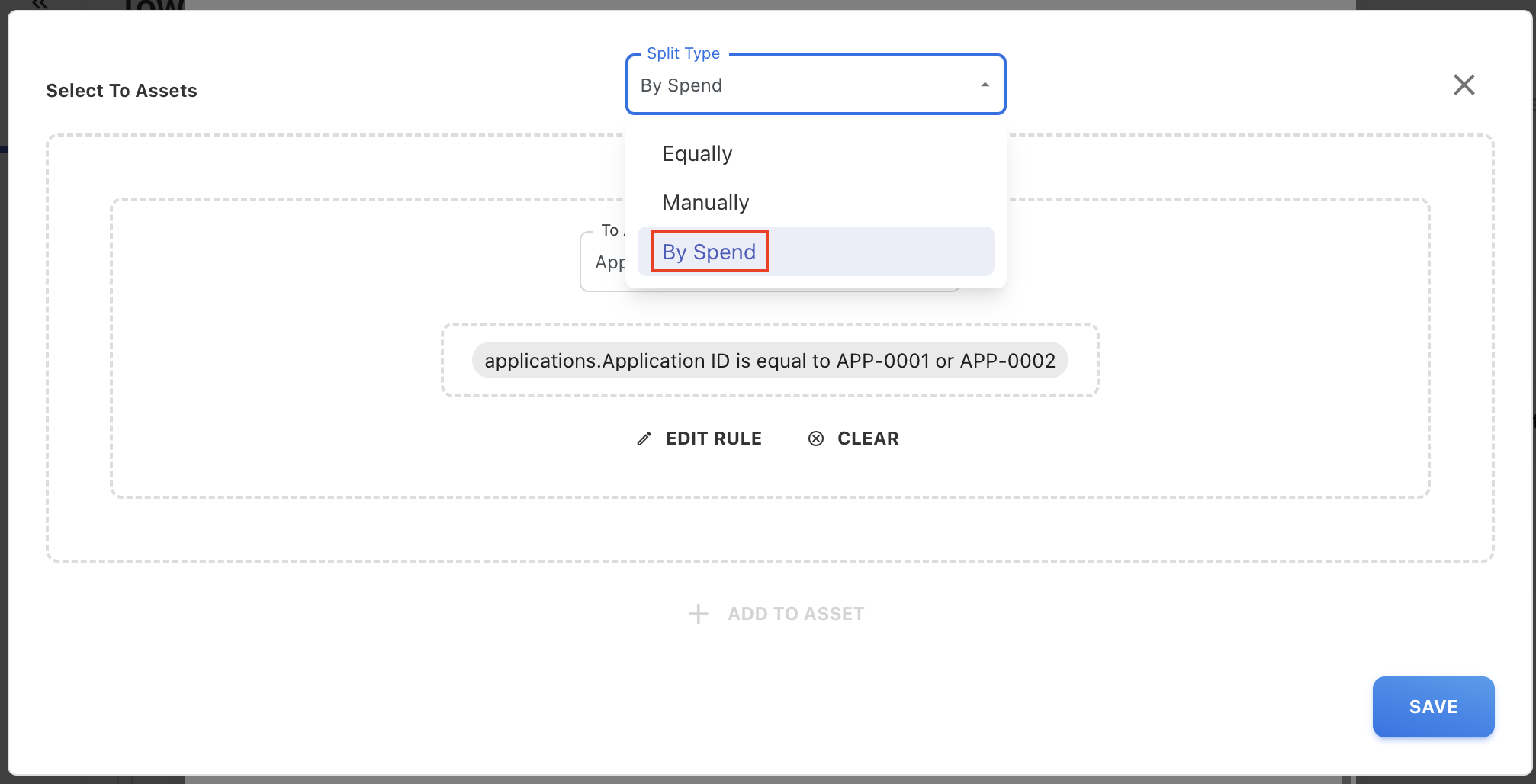
Task: Click the ADD TO ASSET label
Action: coord(795,614)
